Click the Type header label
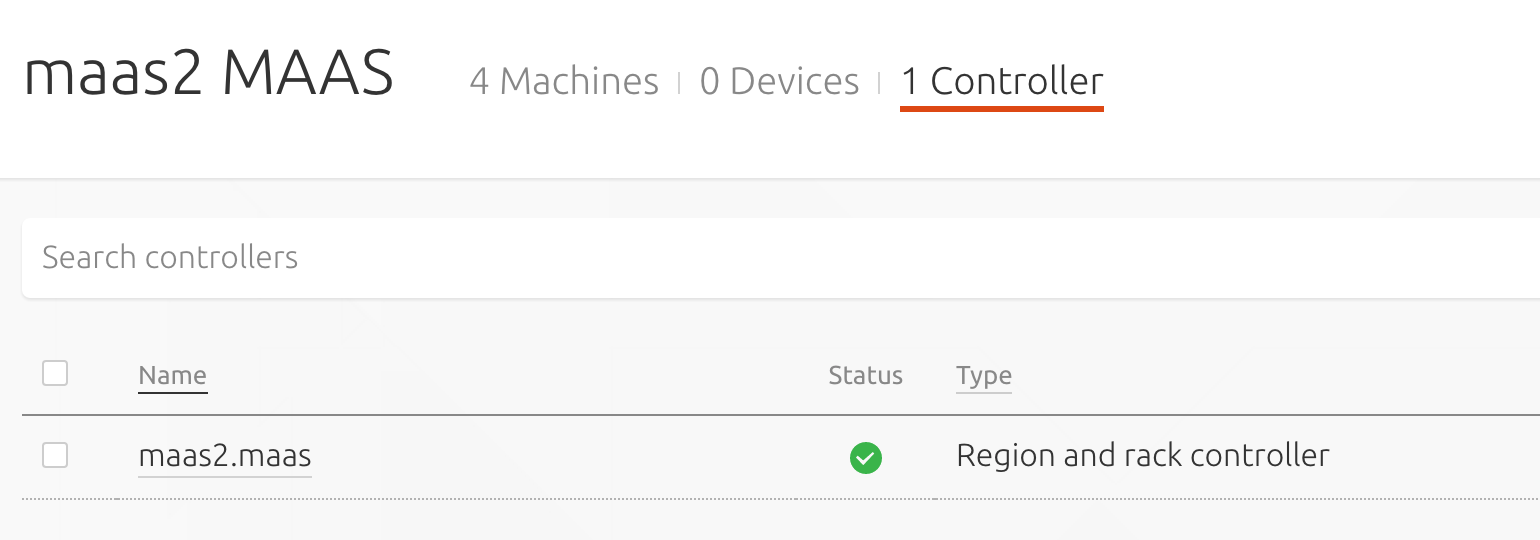This screenshot has width=1540, height=540. click(983, 376)
